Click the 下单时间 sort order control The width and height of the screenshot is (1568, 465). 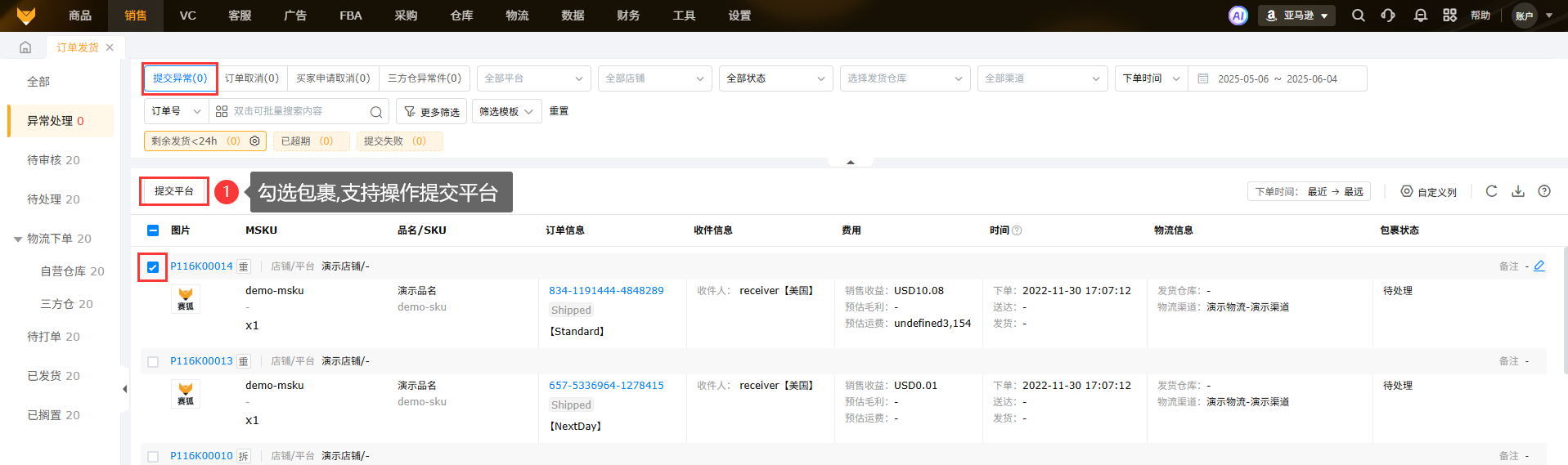(x=1309, y=191)
